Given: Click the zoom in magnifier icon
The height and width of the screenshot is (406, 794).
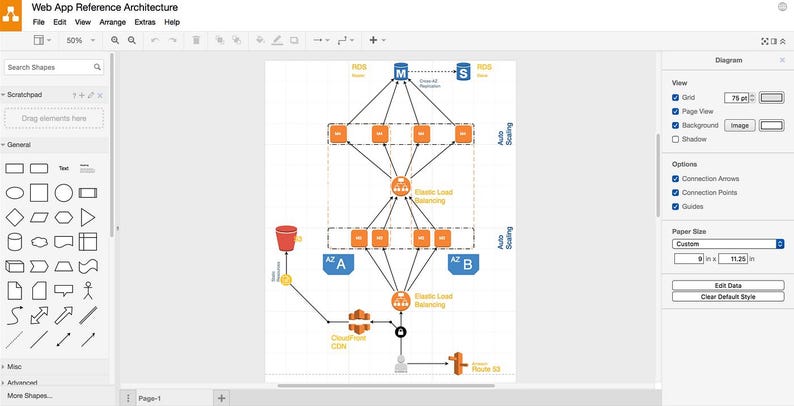Looking at the screenshot, I should (x=115, y=40).
